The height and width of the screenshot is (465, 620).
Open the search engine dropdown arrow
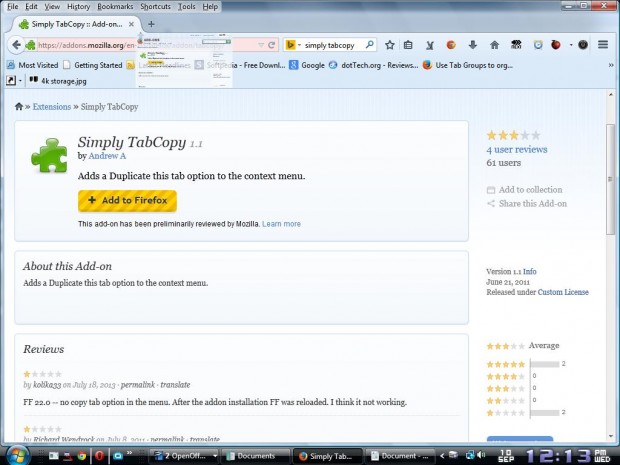coord(299,45)
